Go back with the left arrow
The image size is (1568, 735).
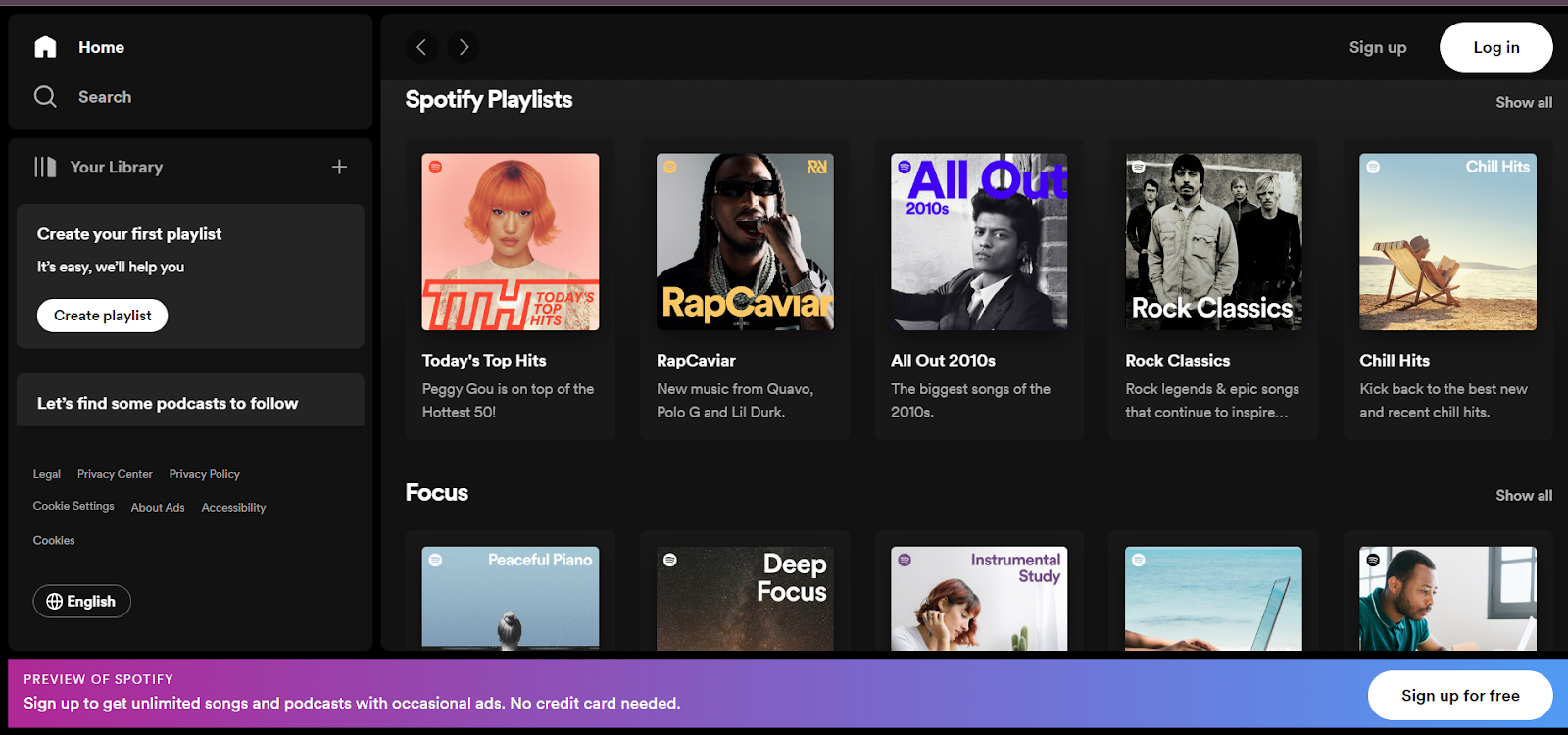pos(421,47)
